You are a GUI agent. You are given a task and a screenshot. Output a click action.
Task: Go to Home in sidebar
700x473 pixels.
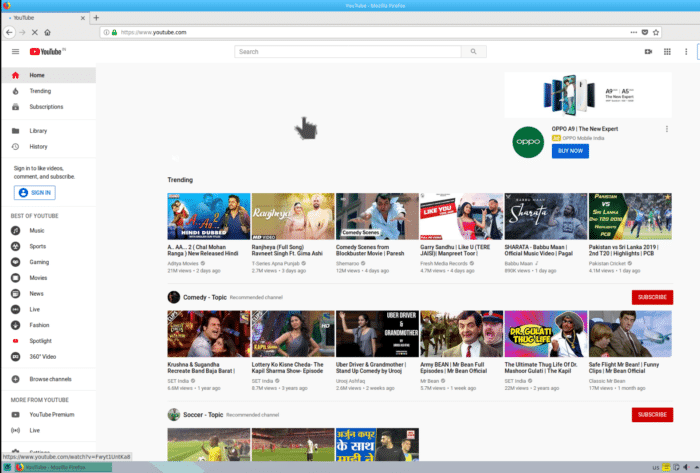click(48, 75)
